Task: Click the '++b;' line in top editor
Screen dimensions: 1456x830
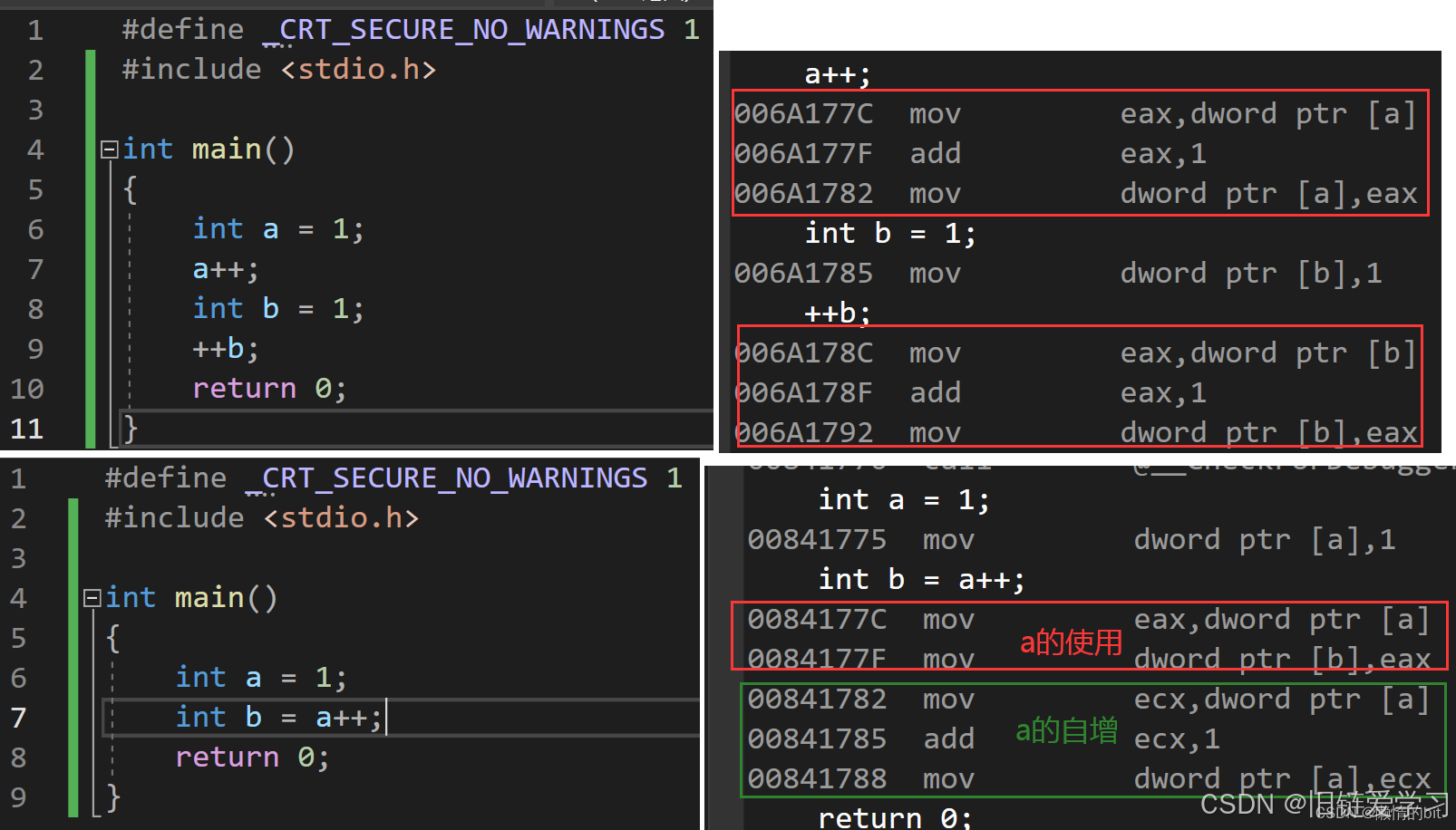Action: (x=226, y=349)
